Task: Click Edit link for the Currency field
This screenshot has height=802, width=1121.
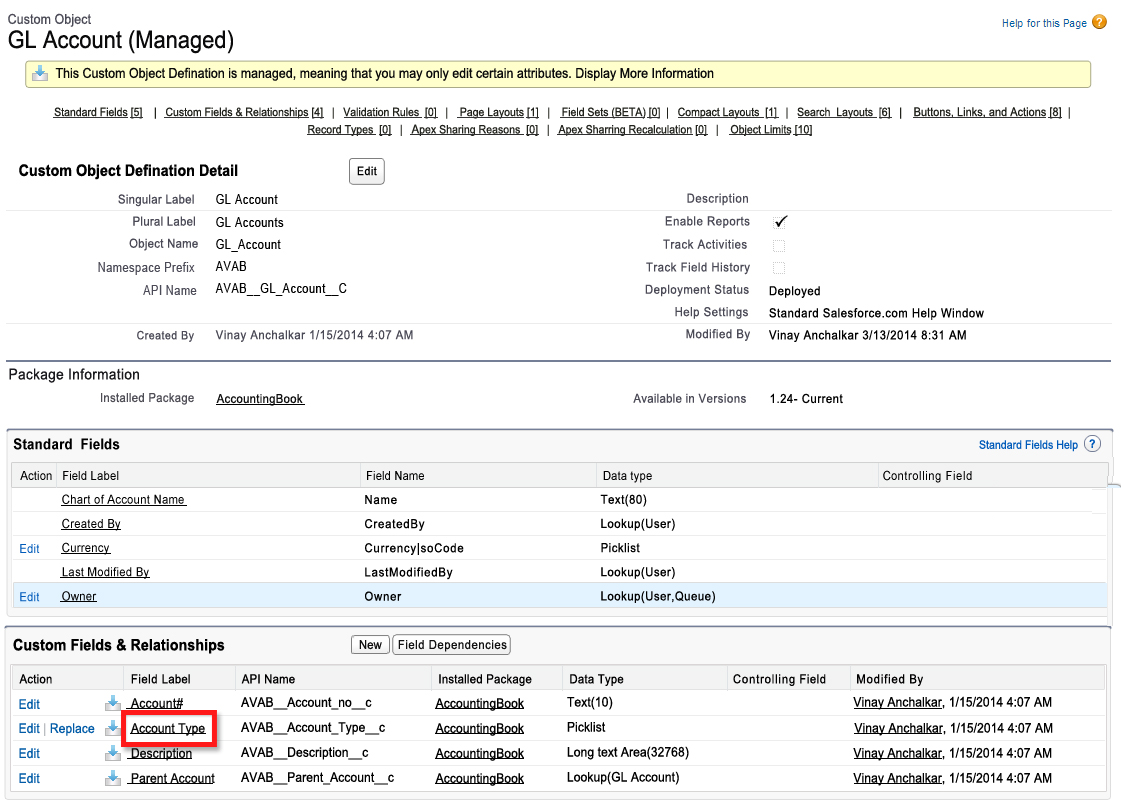Action: pyautogui.click(x=29, y=549)
